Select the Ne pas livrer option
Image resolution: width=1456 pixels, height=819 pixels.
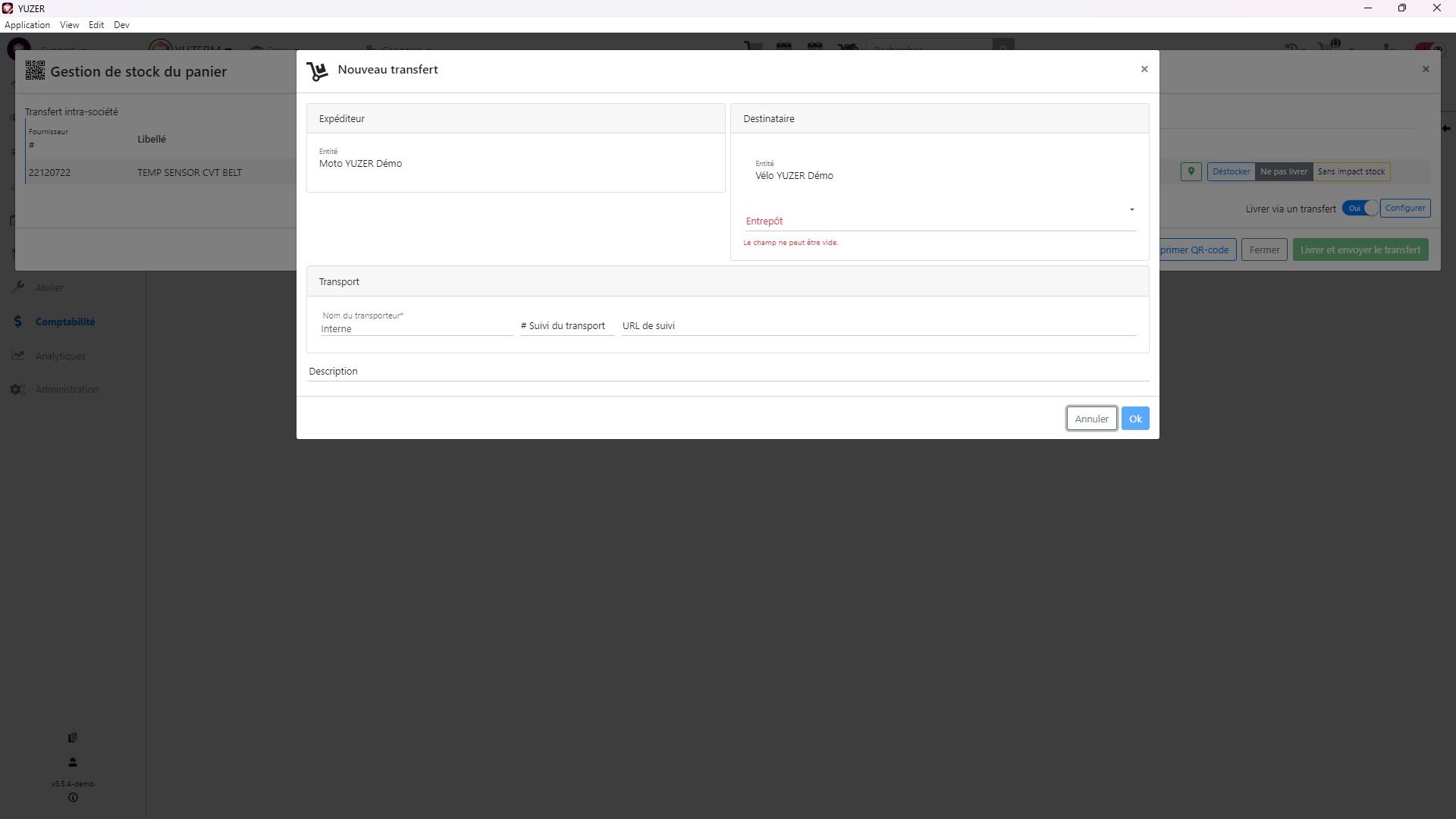point(1283,171)
